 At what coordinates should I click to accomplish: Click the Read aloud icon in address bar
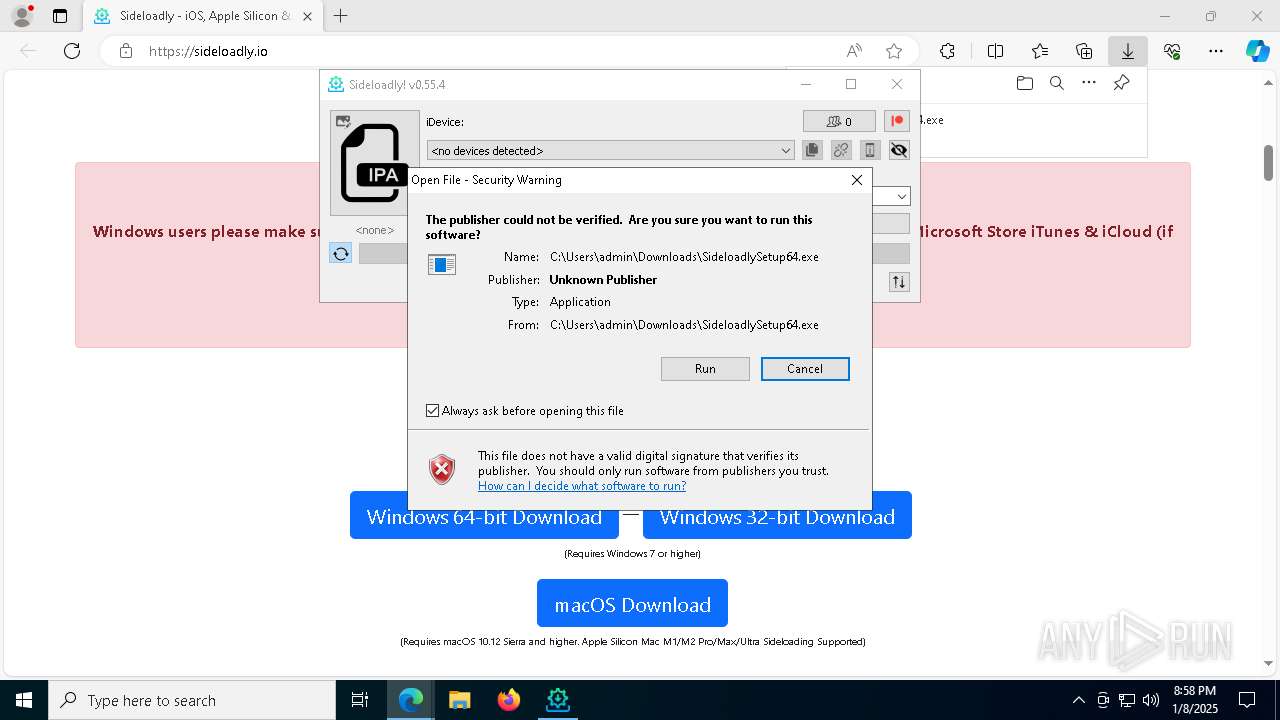coord(854,51)
